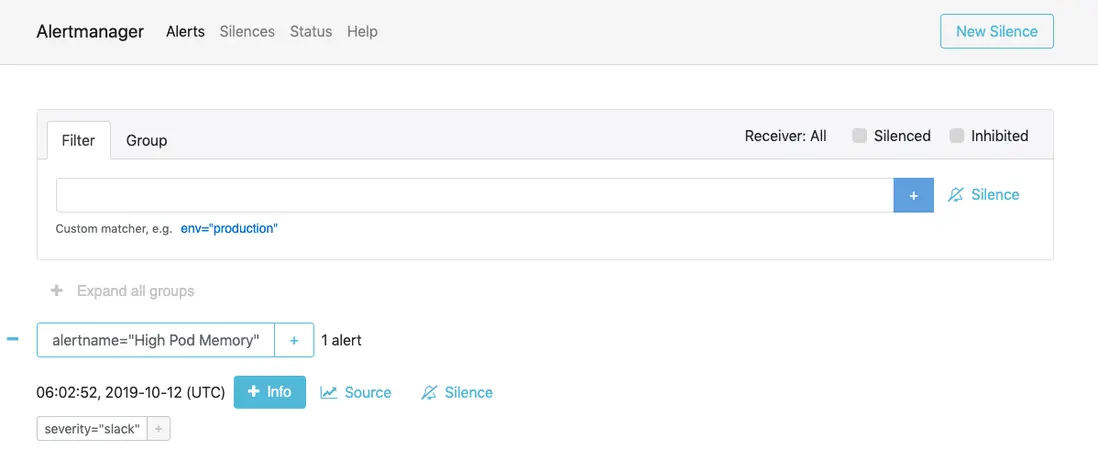Click the env="production" example matcher
The height and width of the screenshot is (460, 1098).
tap(229, 229)
